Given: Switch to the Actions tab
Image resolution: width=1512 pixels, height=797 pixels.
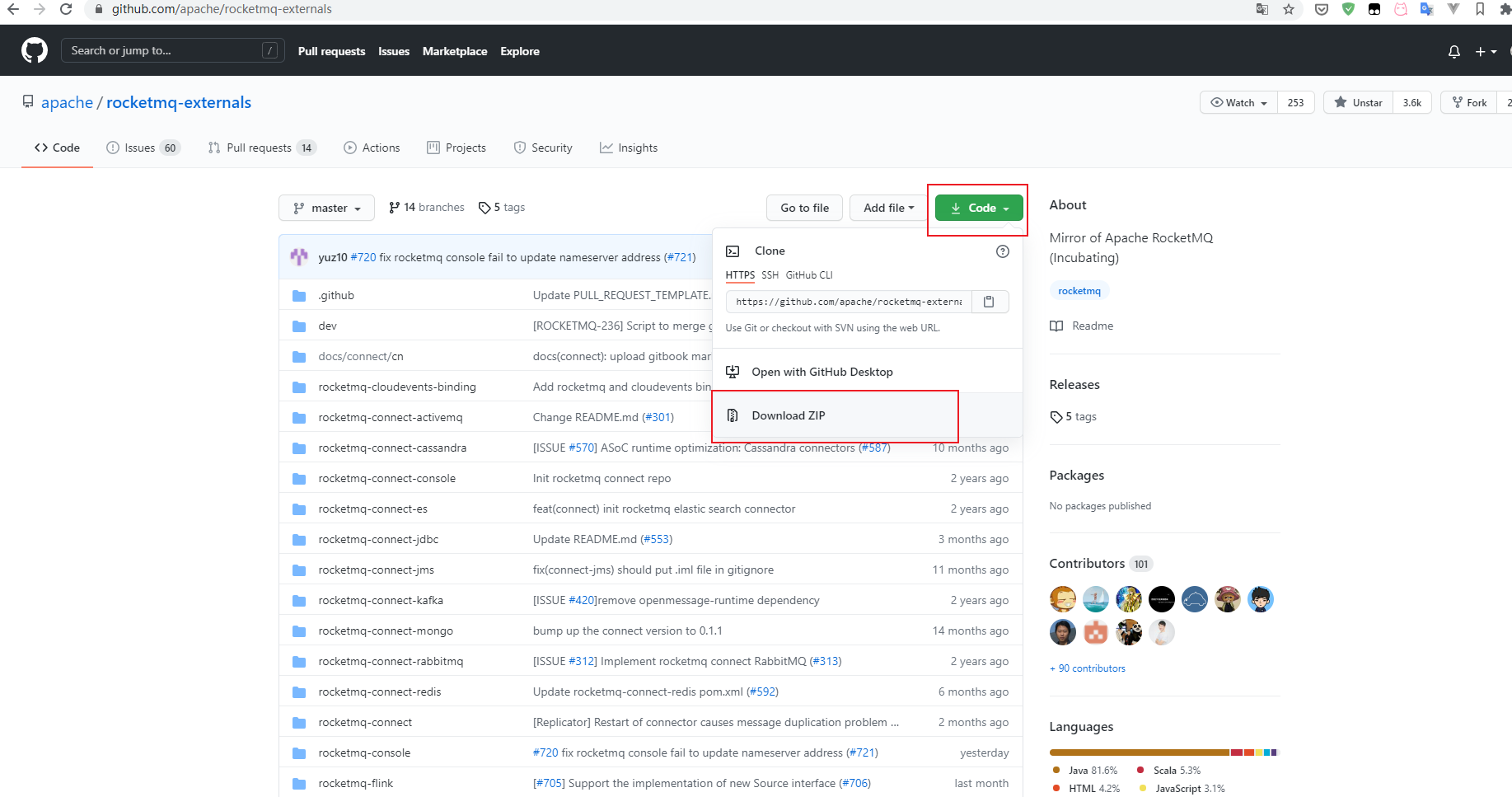Looking at the screenshot, I should point(372,148).
